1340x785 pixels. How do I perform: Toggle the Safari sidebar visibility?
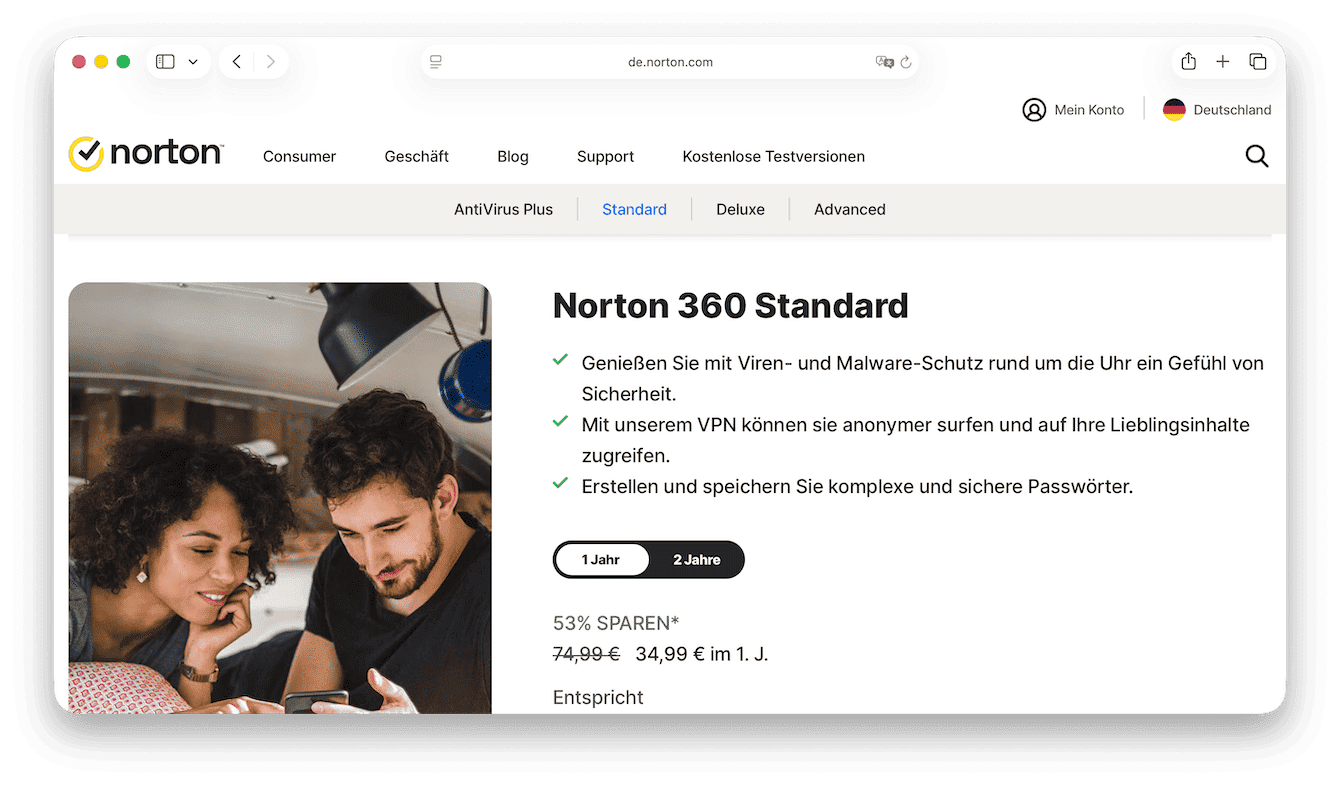[x=164, y=61]
